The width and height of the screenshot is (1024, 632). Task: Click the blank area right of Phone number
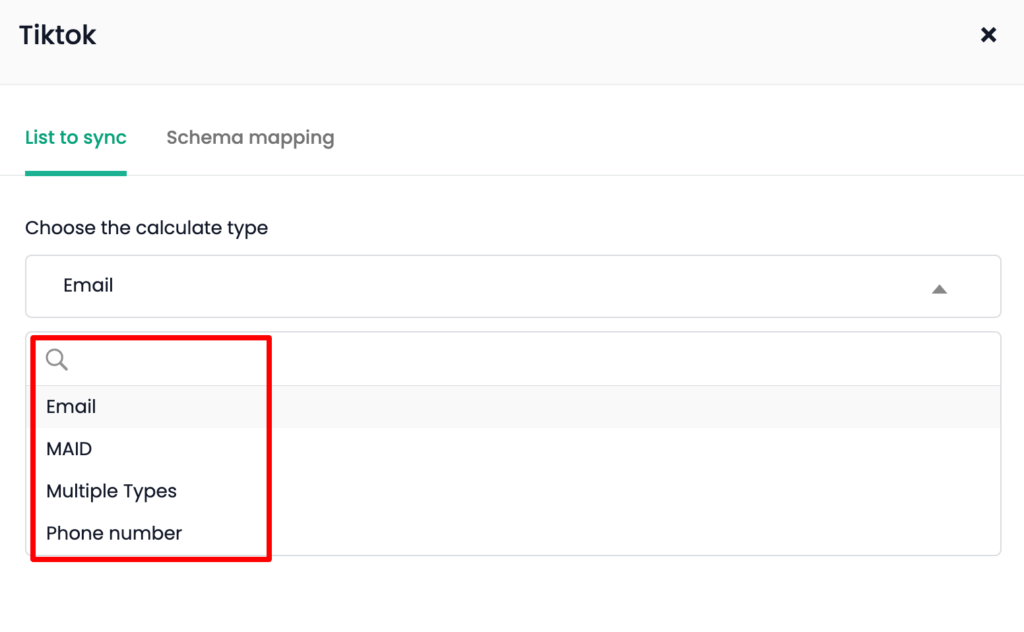[x=588, y=533]
